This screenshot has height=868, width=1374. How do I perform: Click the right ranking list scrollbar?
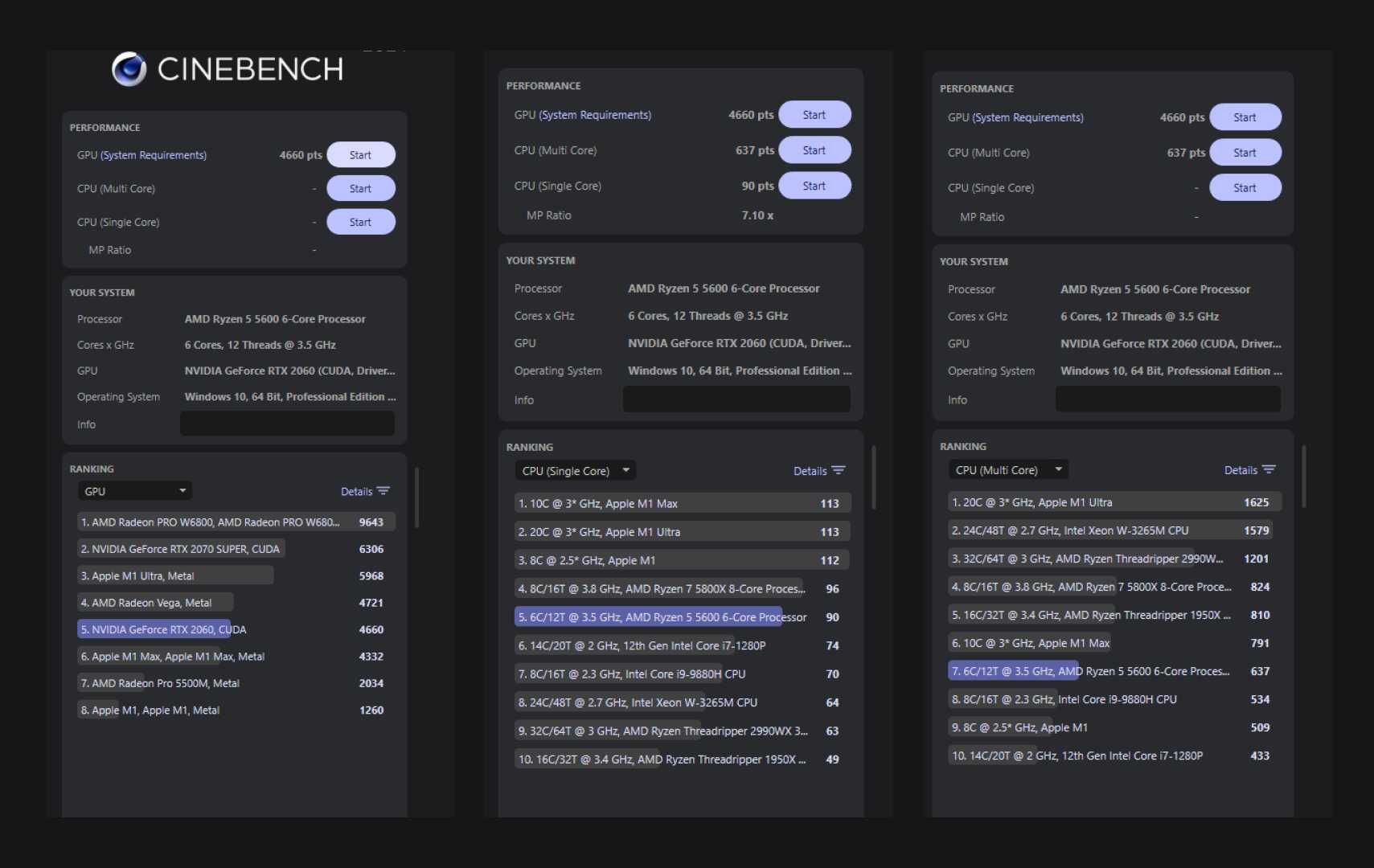[x=1304, y=477]
